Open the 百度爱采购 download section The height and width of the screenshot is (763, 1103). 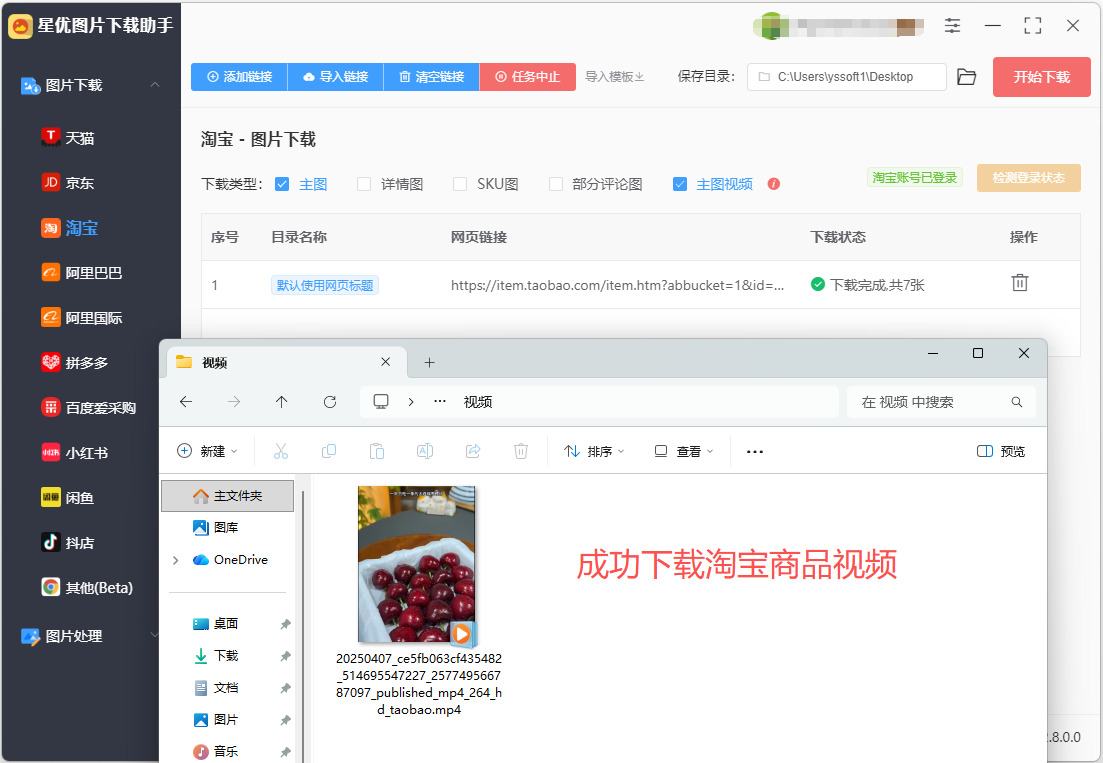click(x=89, y=408)
